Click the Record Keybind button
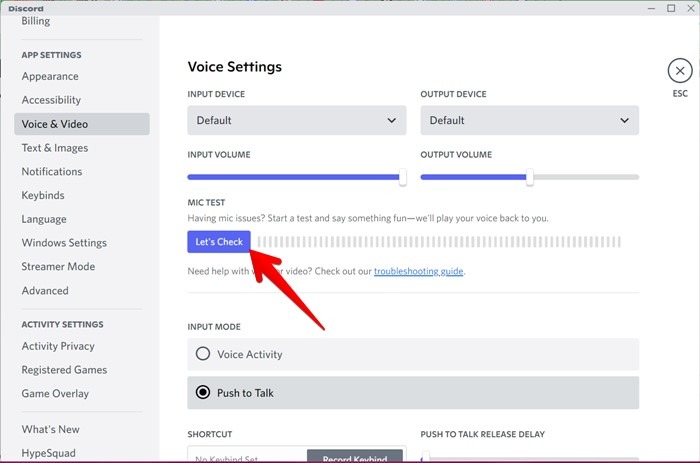This screenshot has width=700, height=463. pyautogui.click(x=355, y=456)
